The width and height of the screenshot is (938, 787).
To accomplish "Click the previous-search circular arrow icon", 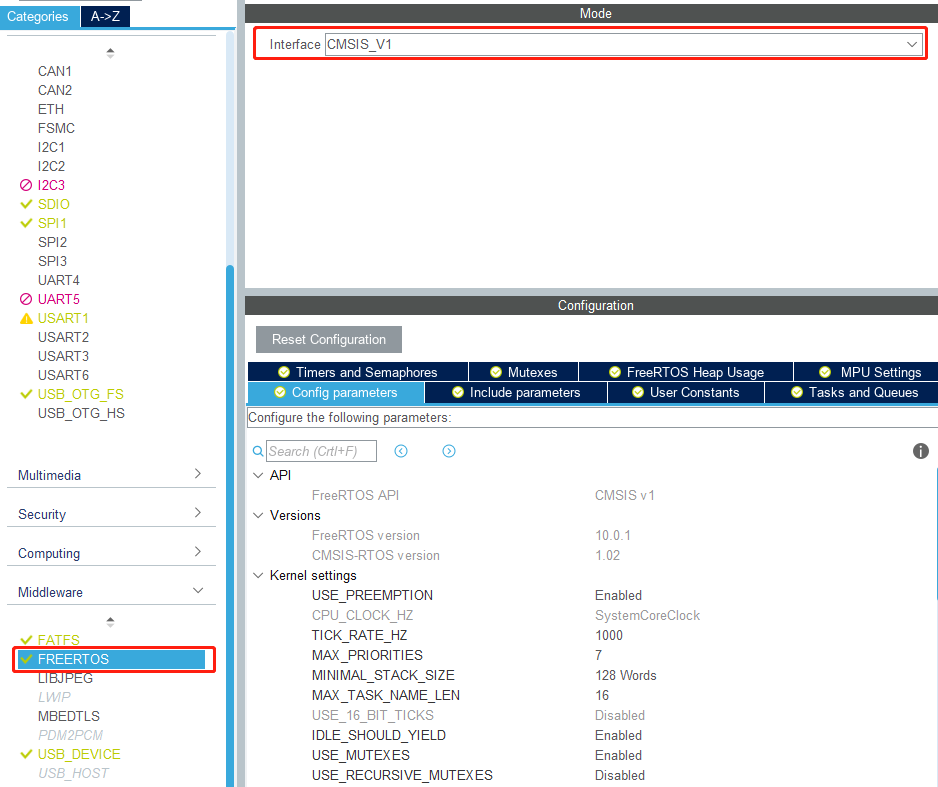I will pyautogui.click(x=401, y=451).
